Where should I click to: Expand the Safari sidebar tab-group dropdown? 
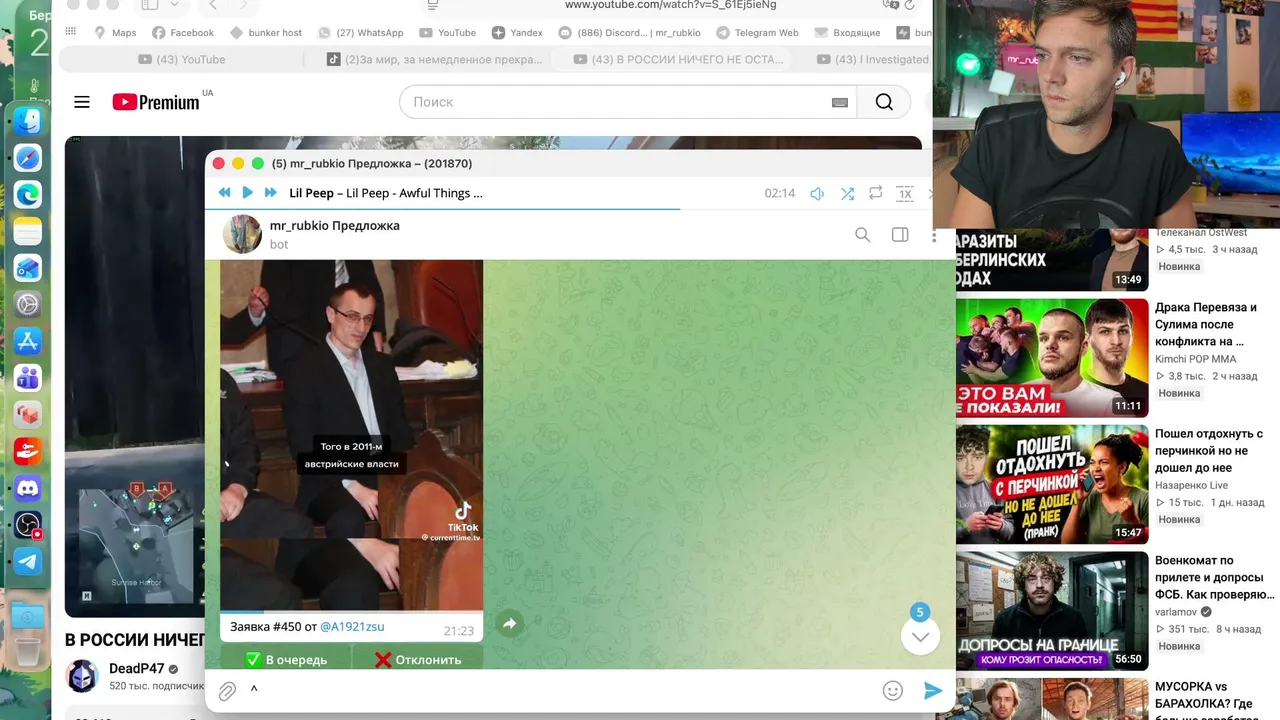[x=174, y=5]
